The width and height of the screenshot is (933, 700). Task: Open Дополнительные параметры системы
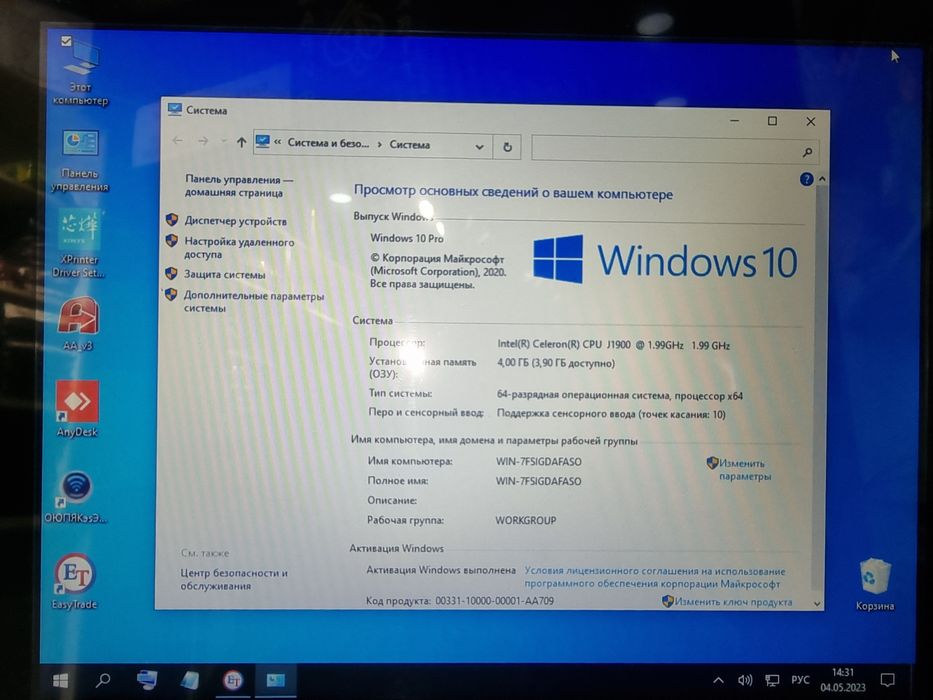point(253,302)
